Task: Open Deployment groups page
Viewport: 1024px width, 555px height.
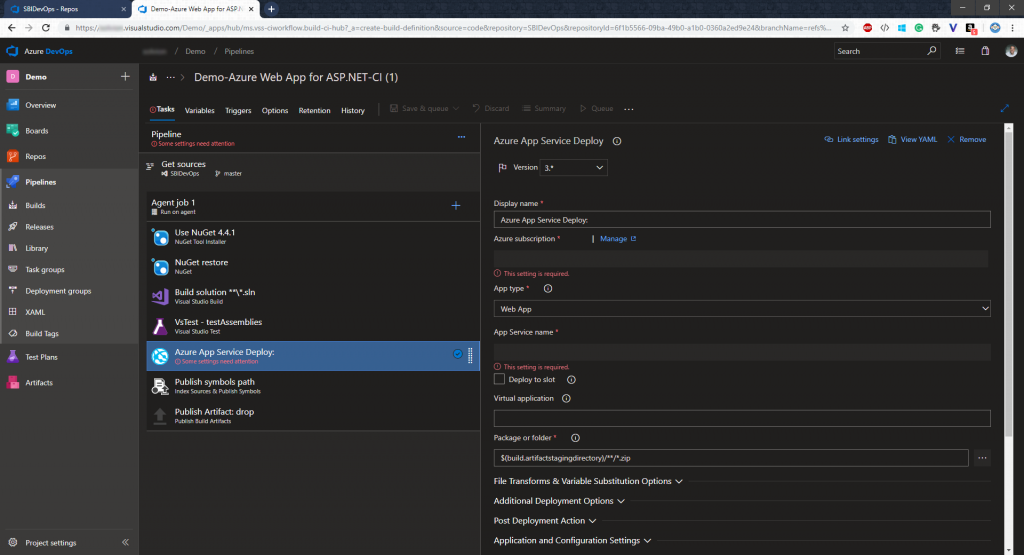Action: click(58, 291)
